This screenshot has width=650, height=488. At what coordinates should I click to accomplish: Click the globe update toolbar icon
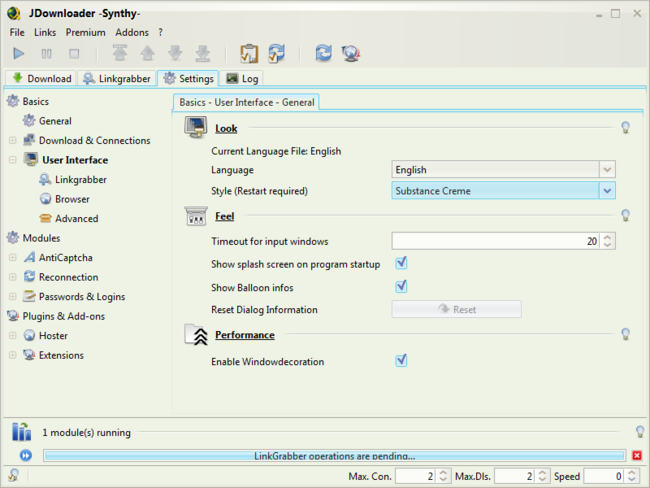point(351,53)
